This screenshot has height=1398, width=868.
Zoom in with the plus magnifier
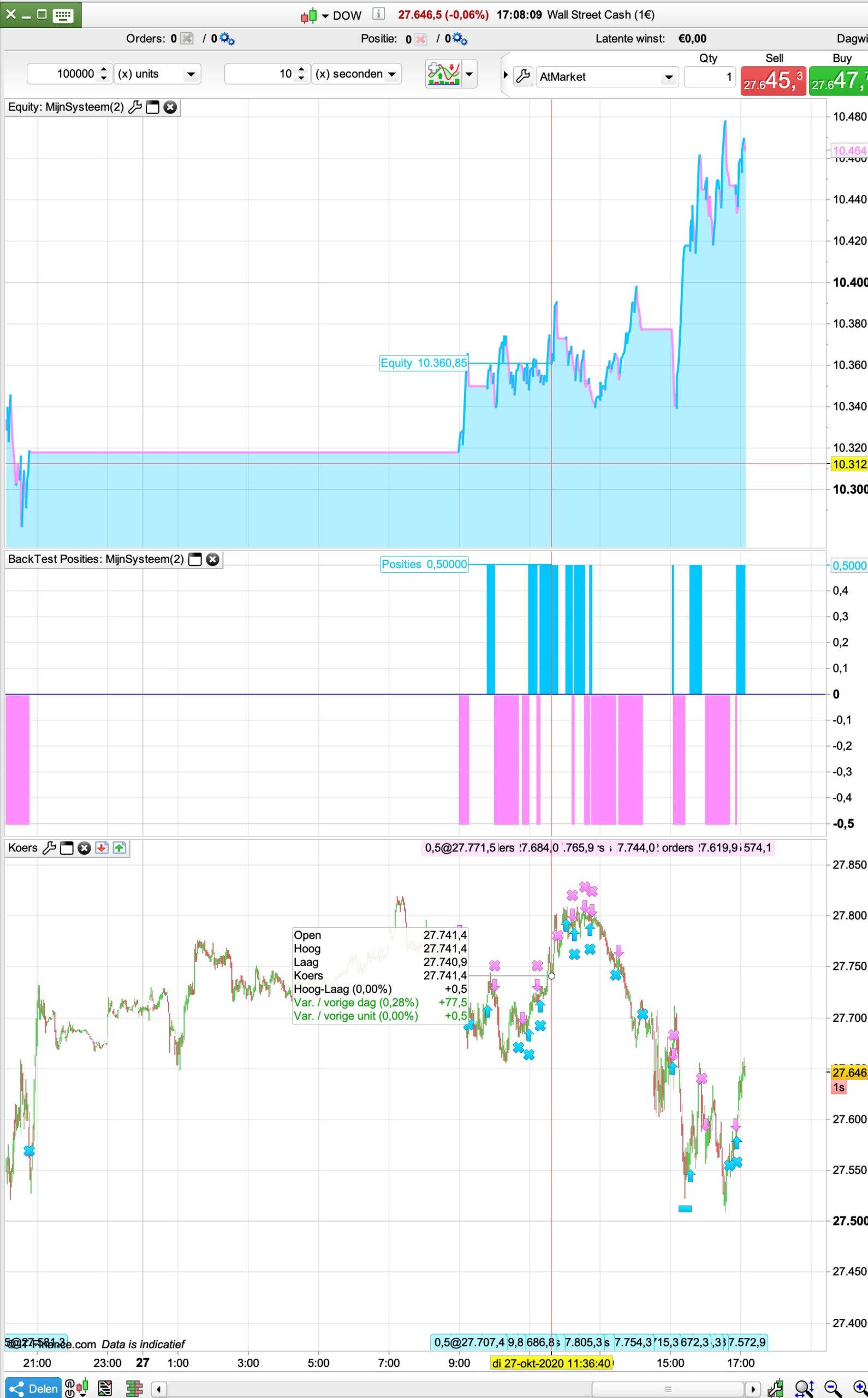click(860, 1389)
